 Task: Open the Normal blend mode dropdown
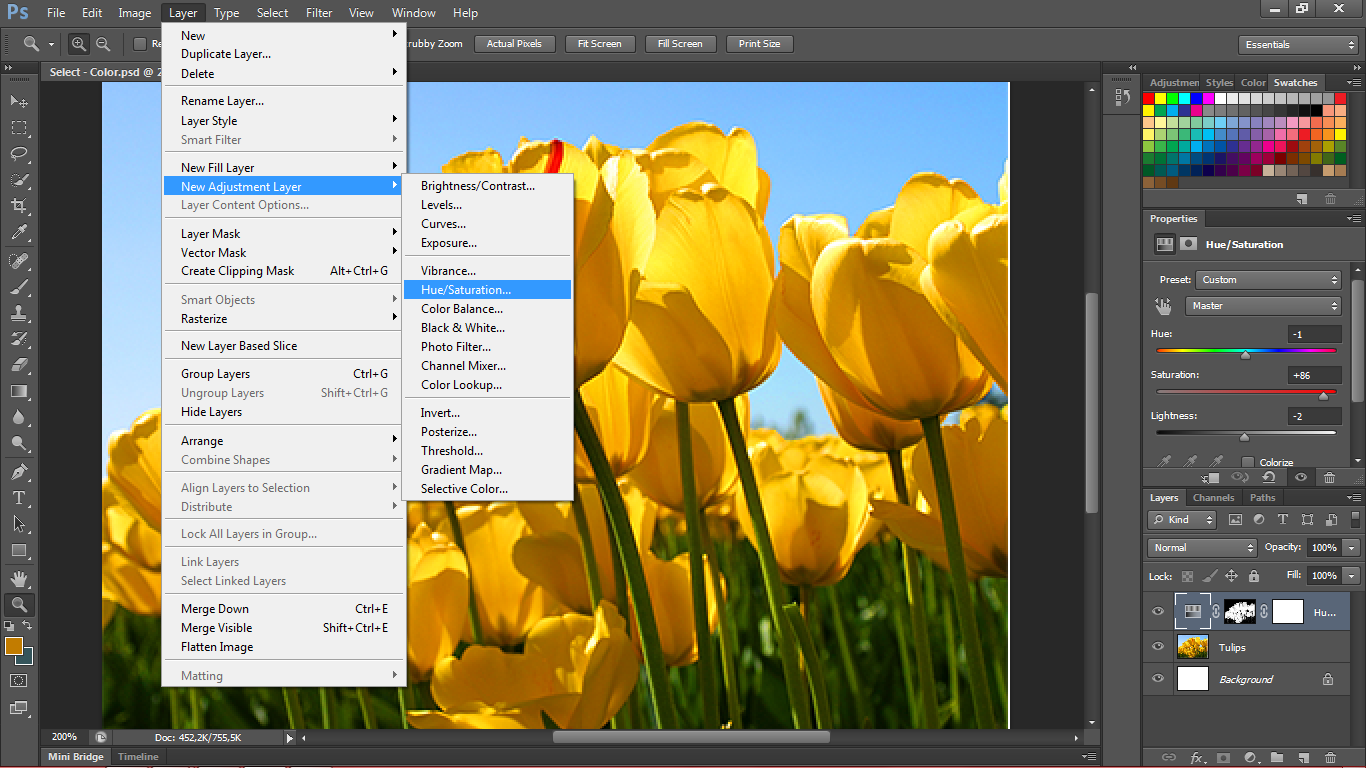[x=1202, y=548]
